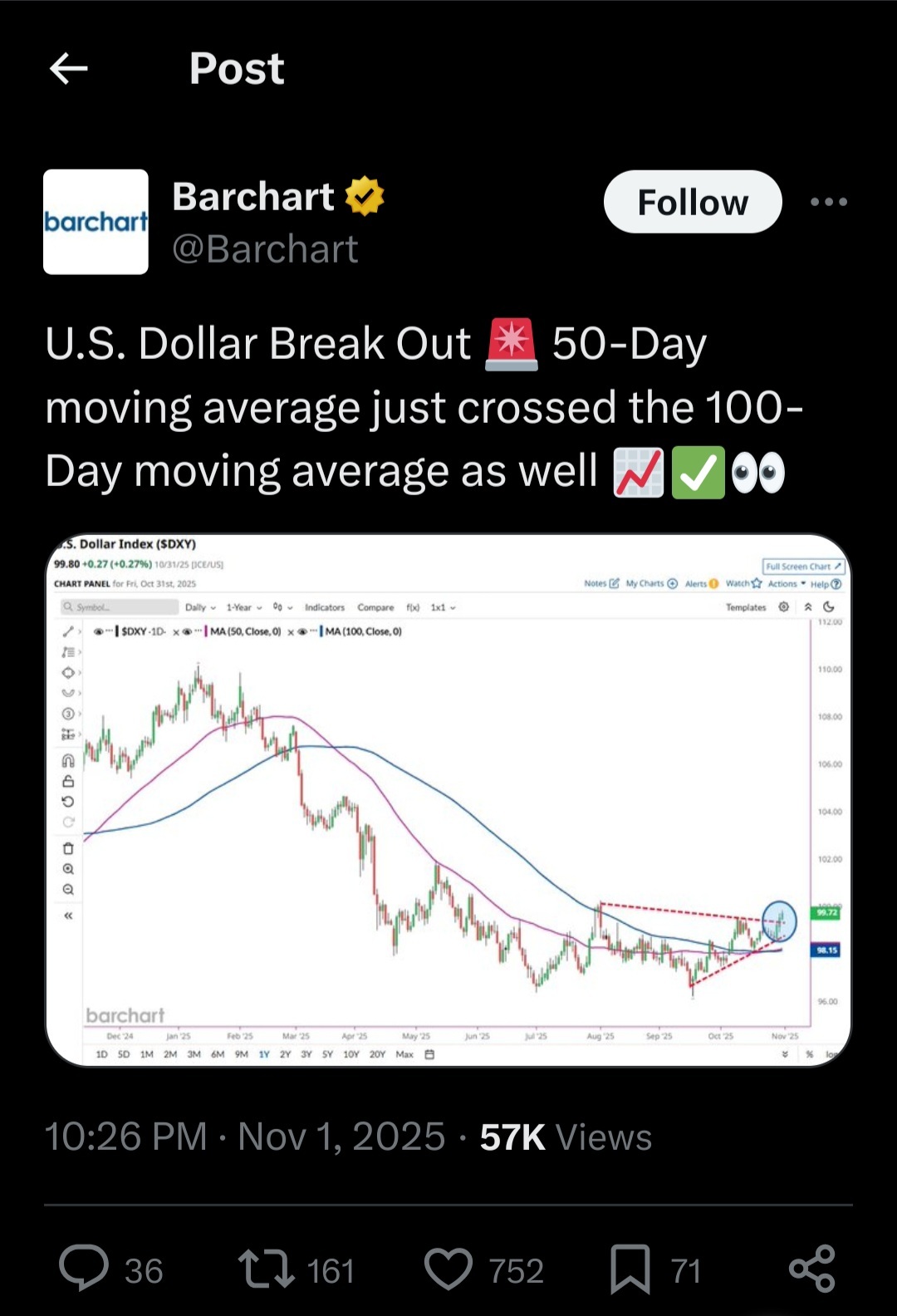Open the chart Indicators menu

coord(324,607)
